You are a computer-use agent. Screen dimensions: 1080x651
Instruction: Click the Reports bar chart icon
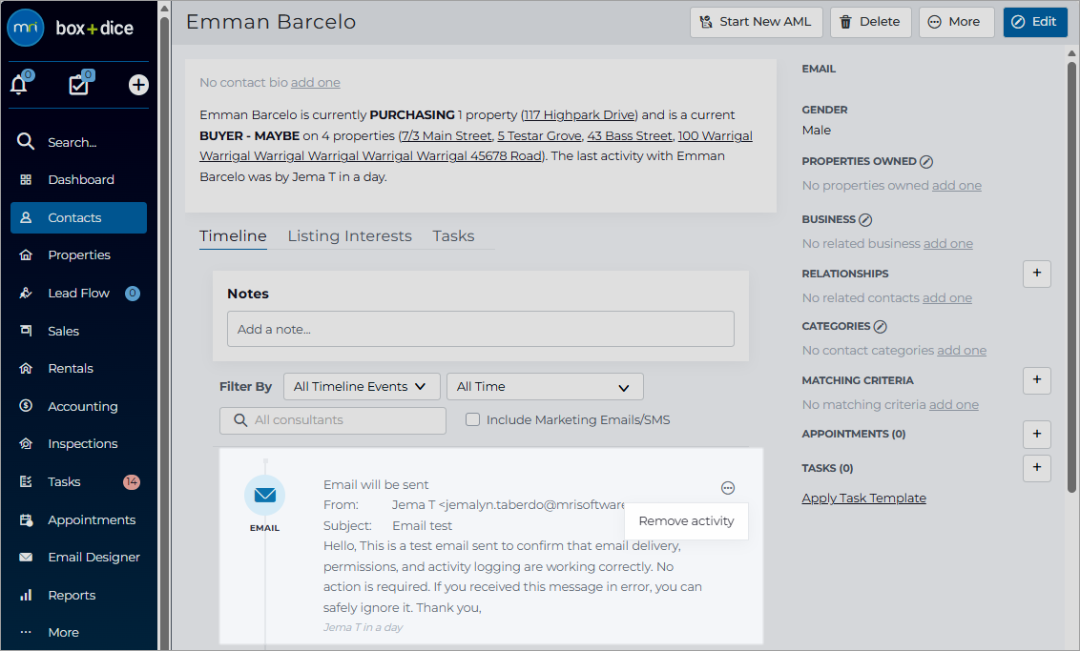(26, 595)
